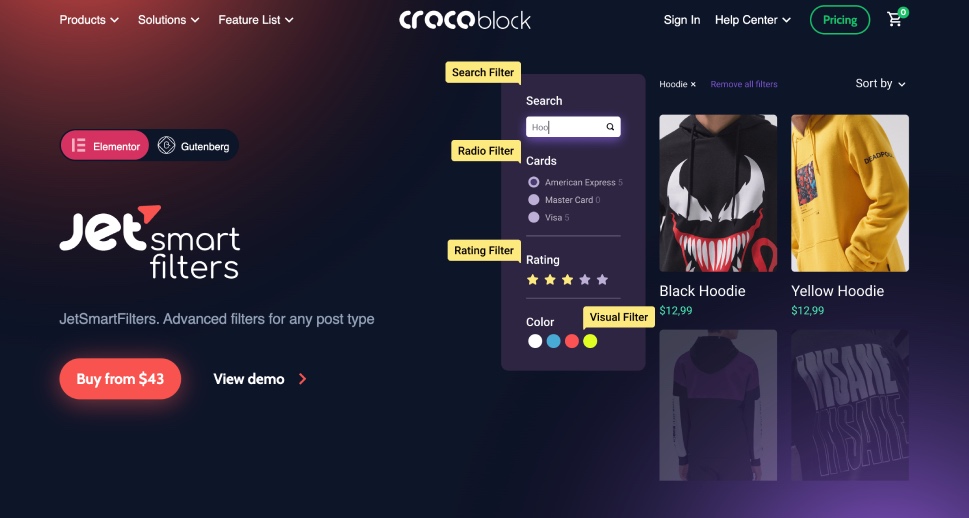The height and width of the screenshot is (518, 969).
Task: Select the first rating star
Action: 533,280
